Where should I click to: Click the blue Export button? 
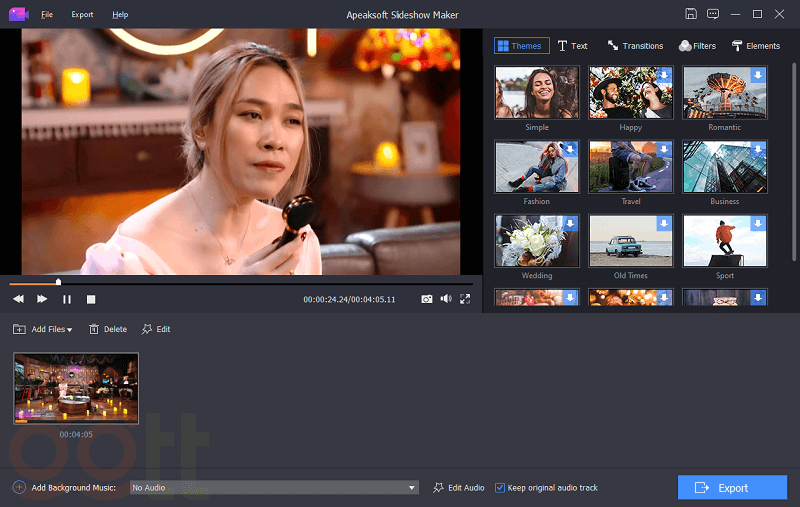(732, 488)
